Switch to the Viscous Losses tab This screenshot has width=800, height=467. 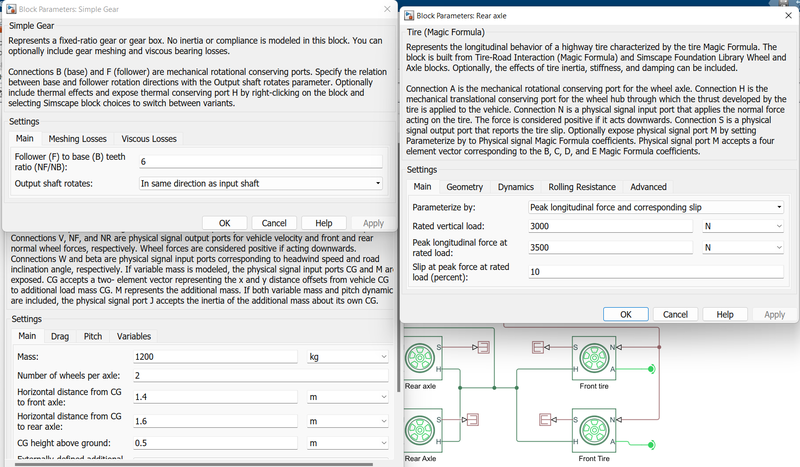(149, 139)
